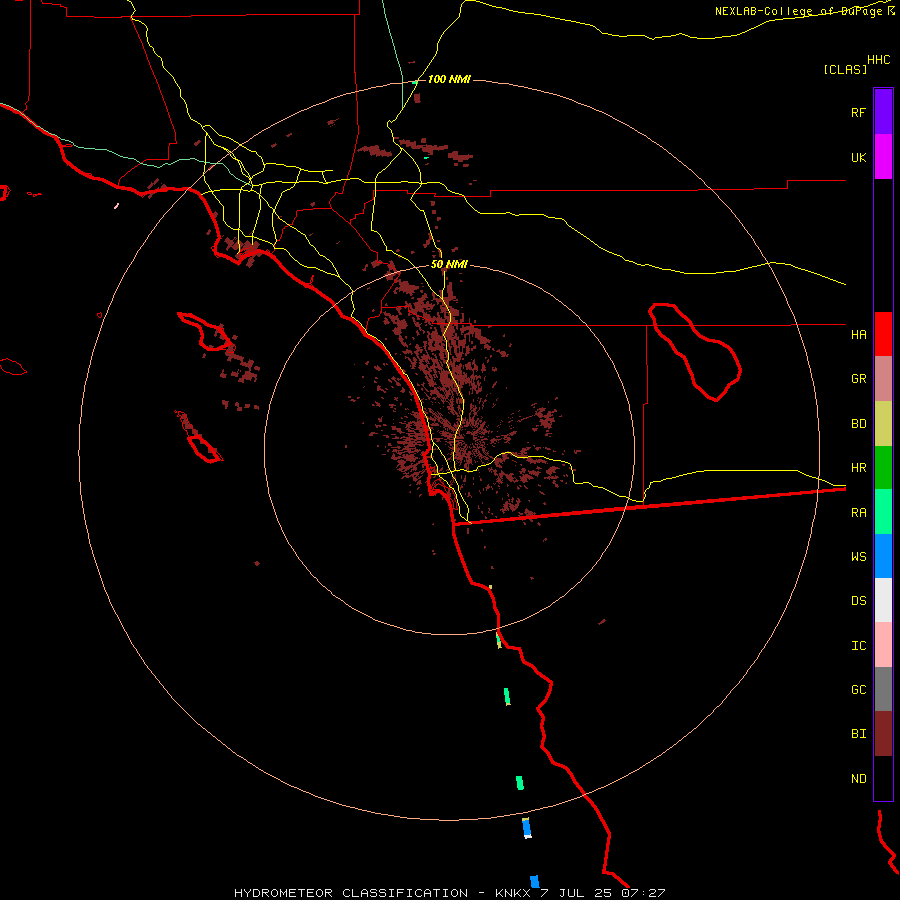Click the HA legend label
This screenshot has height=900, width=900.
coord(858,334)
